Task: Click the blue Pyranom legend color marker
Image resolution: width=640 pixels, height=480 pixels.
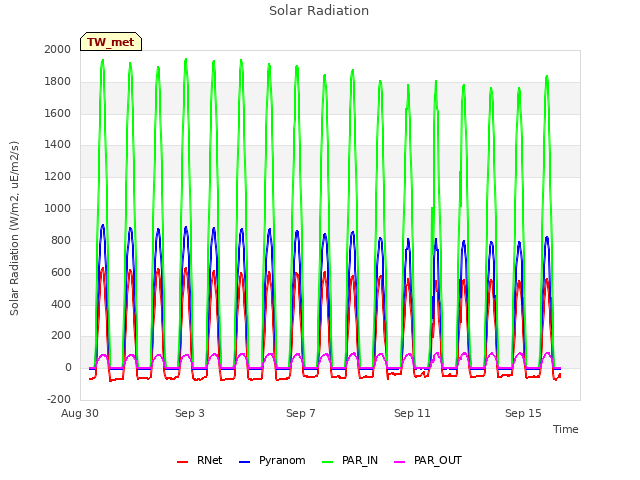Action: (x=244, y=462)
